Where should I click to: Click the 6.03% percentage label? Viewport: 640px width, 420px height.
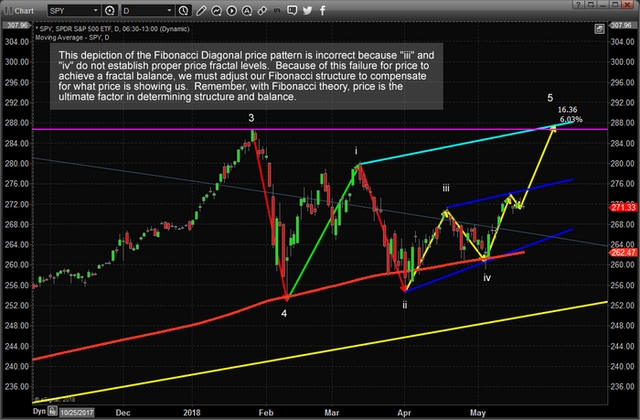click(571, 119)
